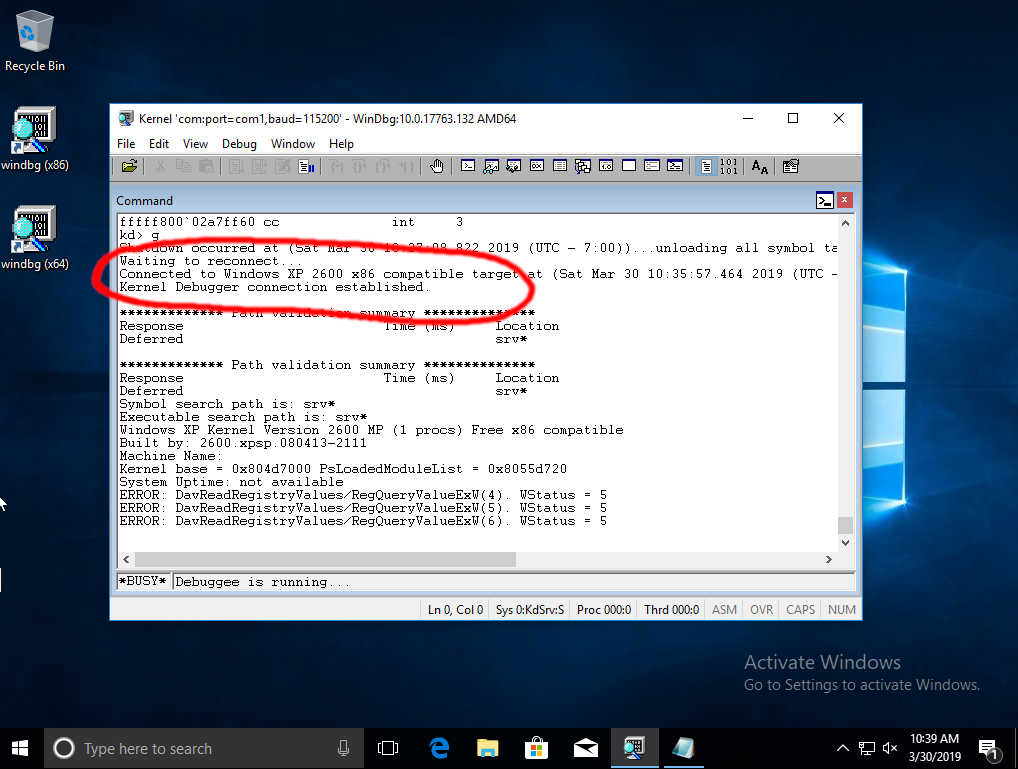1018x769 pixels.
Task: Click the Font toolbar icon
Action: [760, 167]
